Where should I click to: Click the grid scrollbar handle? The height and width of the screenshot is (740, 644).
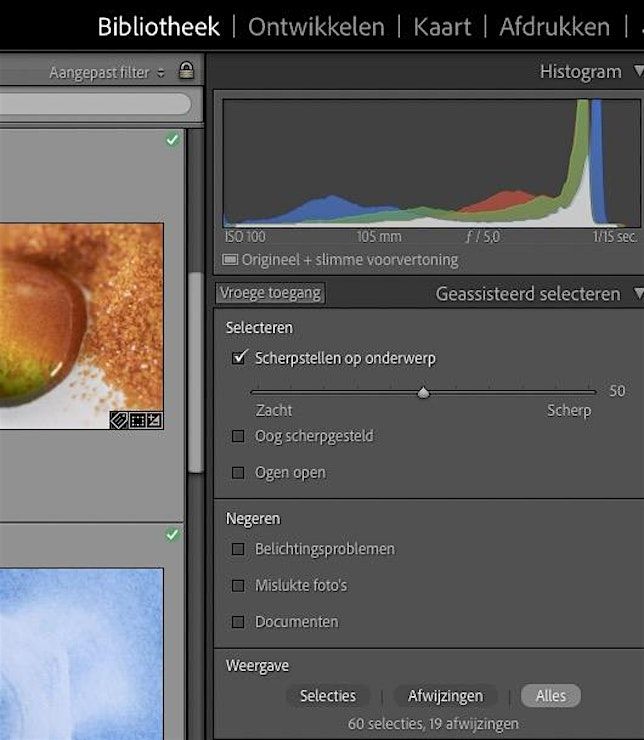(195, 372)
